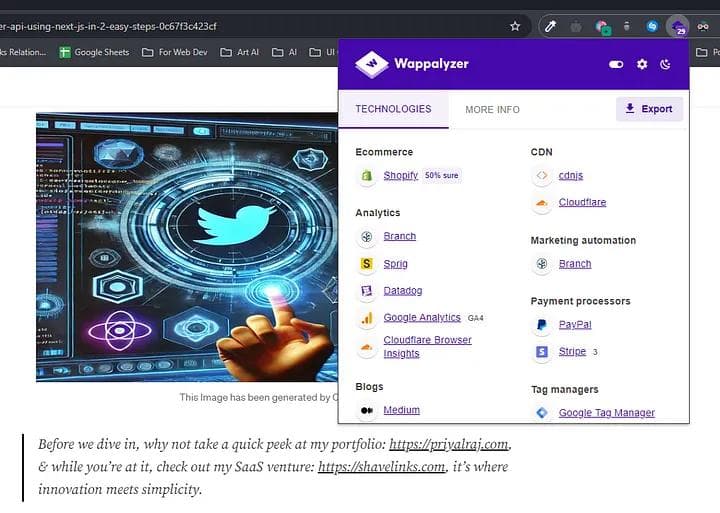Click the Payment processors category heading
720x513 pixels.
coord(580,301)
